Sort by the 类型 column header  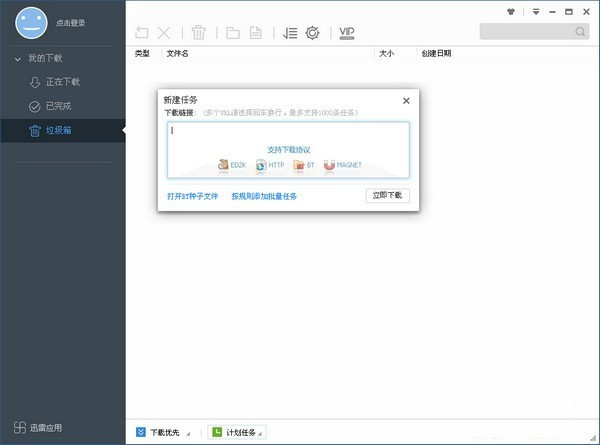(x=142, y=54)
